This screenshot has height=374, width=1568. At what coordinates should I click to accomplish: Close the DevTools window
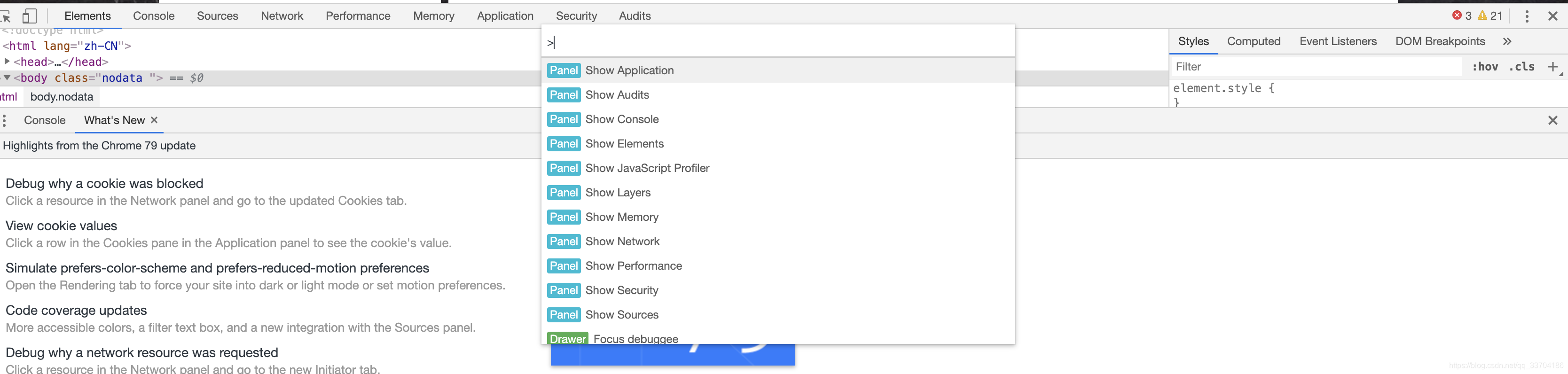click(x=1553, y=16)
